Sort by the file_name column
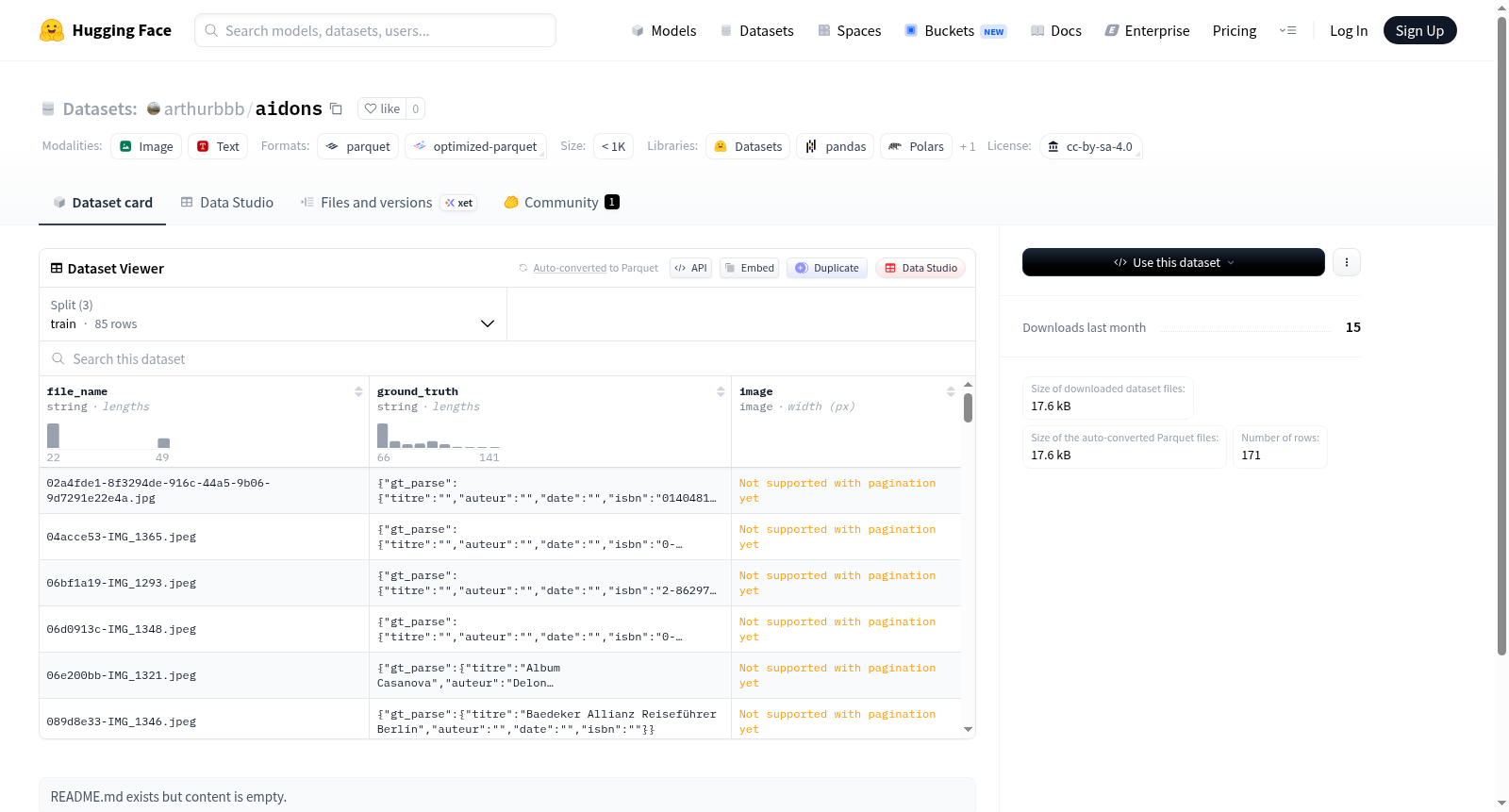The height and width of the screenshot is (812, 1509). click(358, 391)
